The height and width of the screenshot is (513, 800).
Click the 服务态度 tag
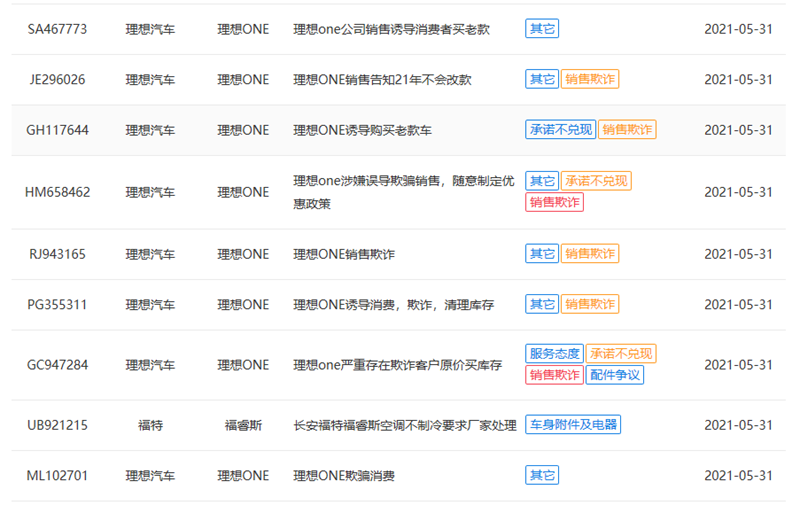pyautogui.click(x=553, y=354)
